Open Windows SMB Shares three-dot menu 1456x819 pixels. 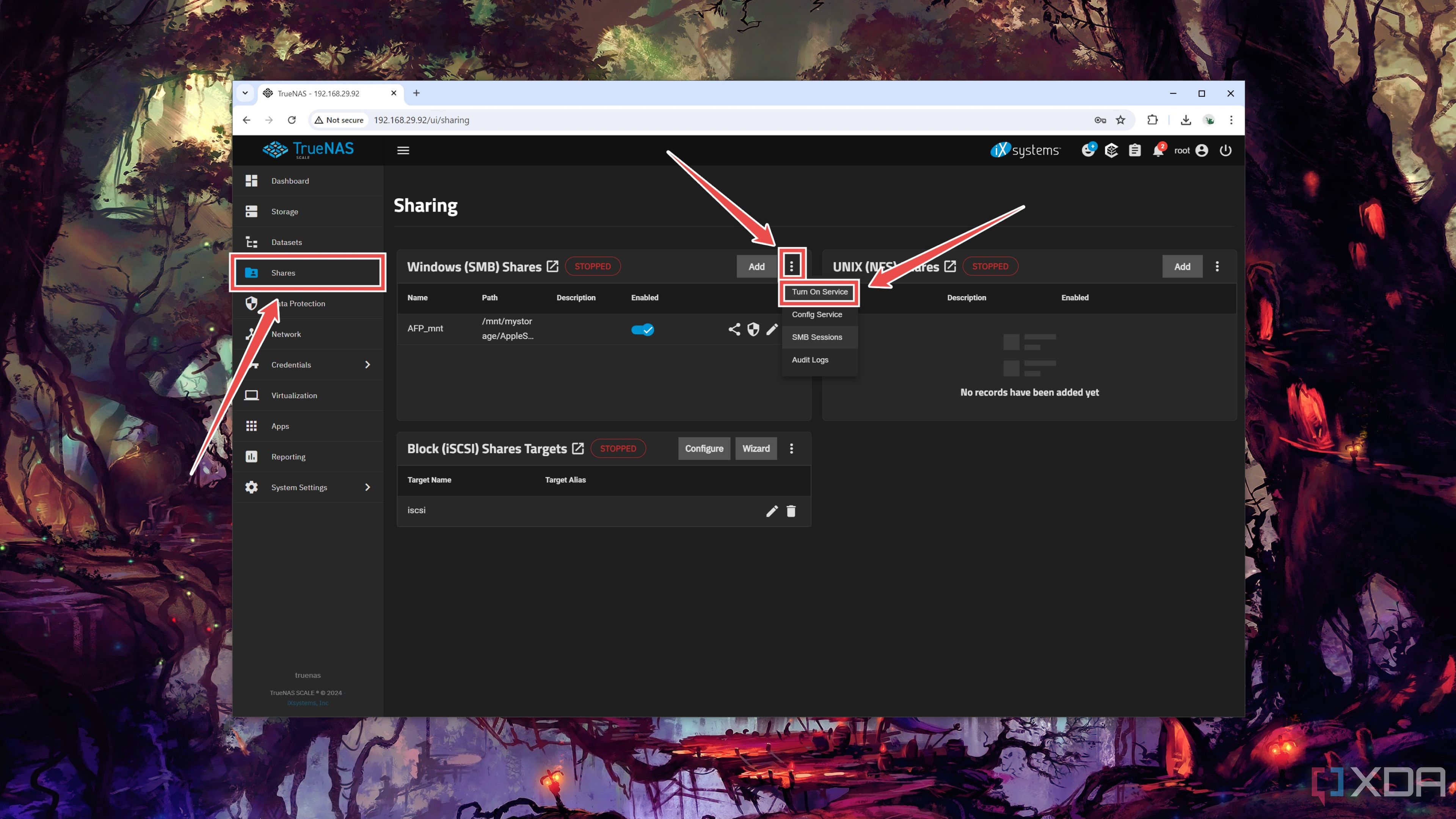click(x=791, y=265)
